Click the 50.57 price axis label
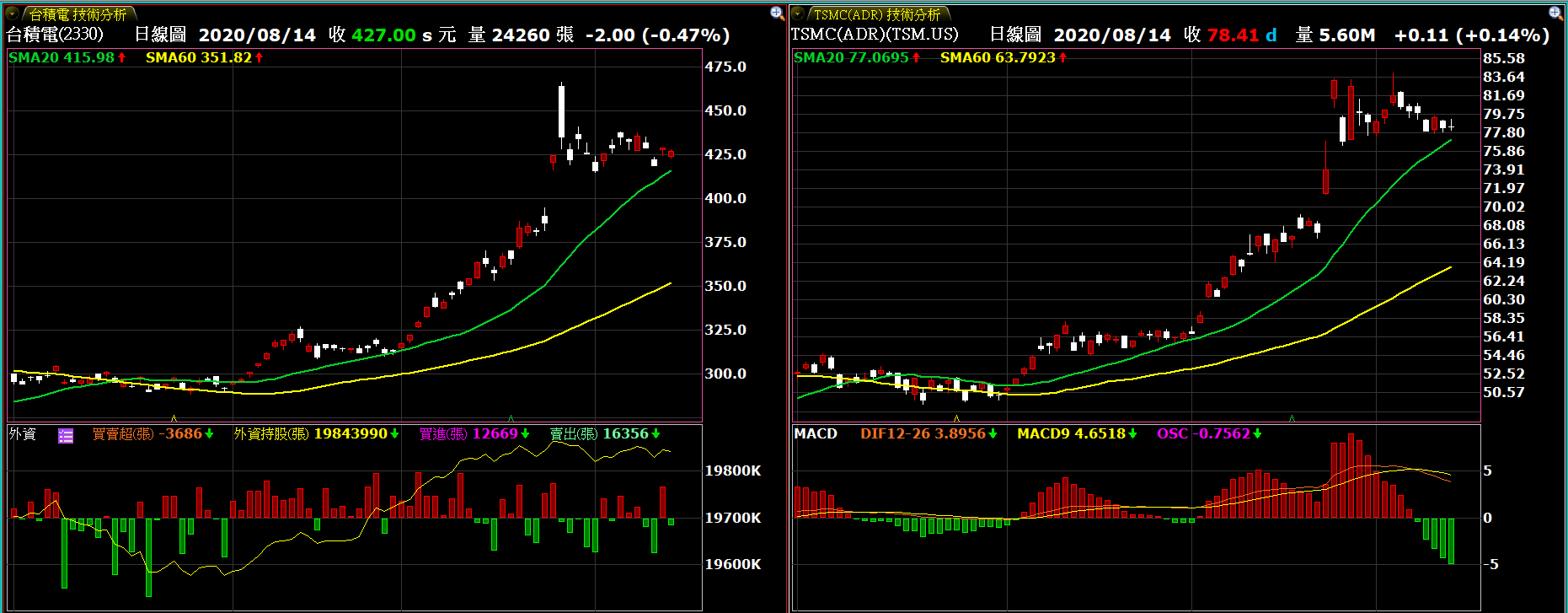The width and height of the screenshot is (1568, 613). [1504, 392]
